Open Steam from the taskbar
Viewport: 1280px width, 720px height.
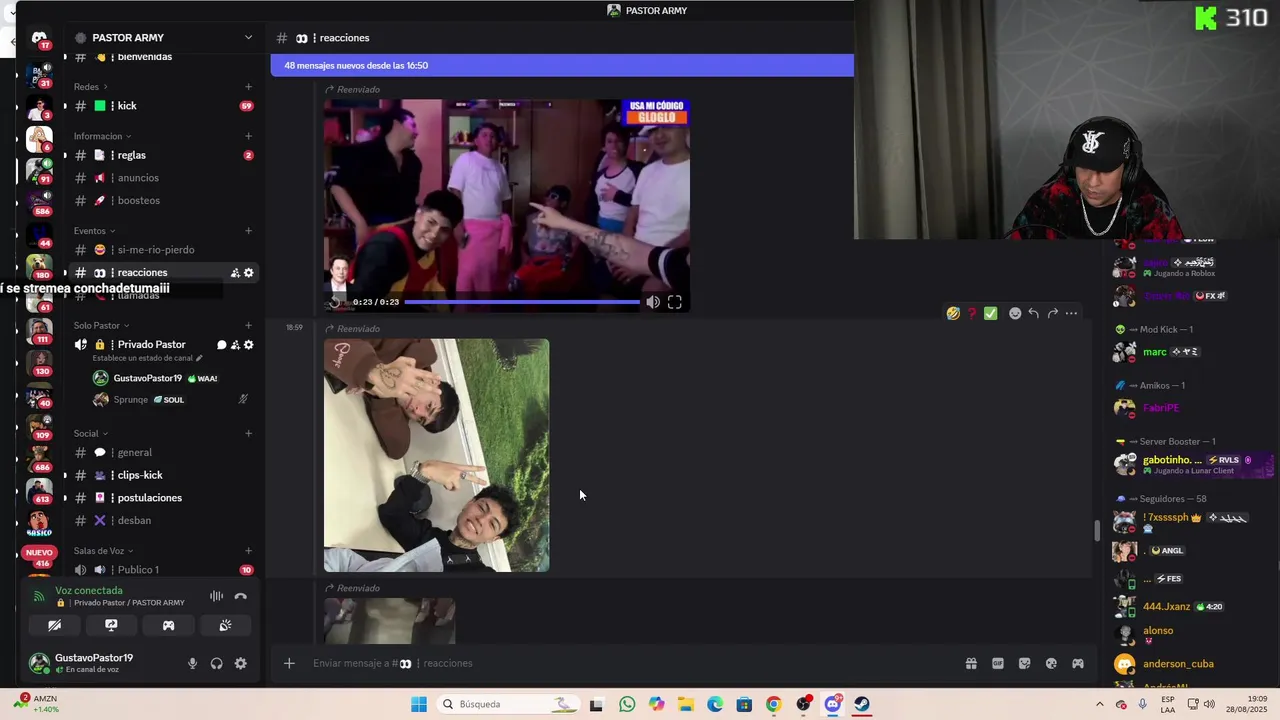(862, 704)
